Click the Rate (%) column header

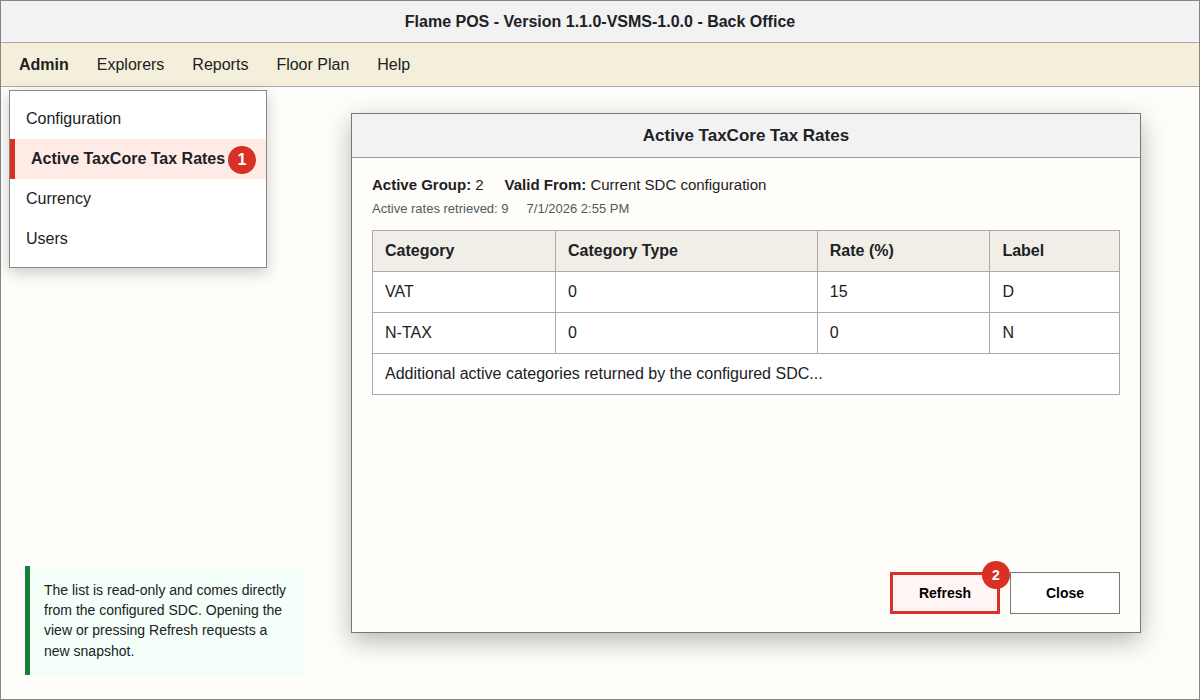coord(904,251)
